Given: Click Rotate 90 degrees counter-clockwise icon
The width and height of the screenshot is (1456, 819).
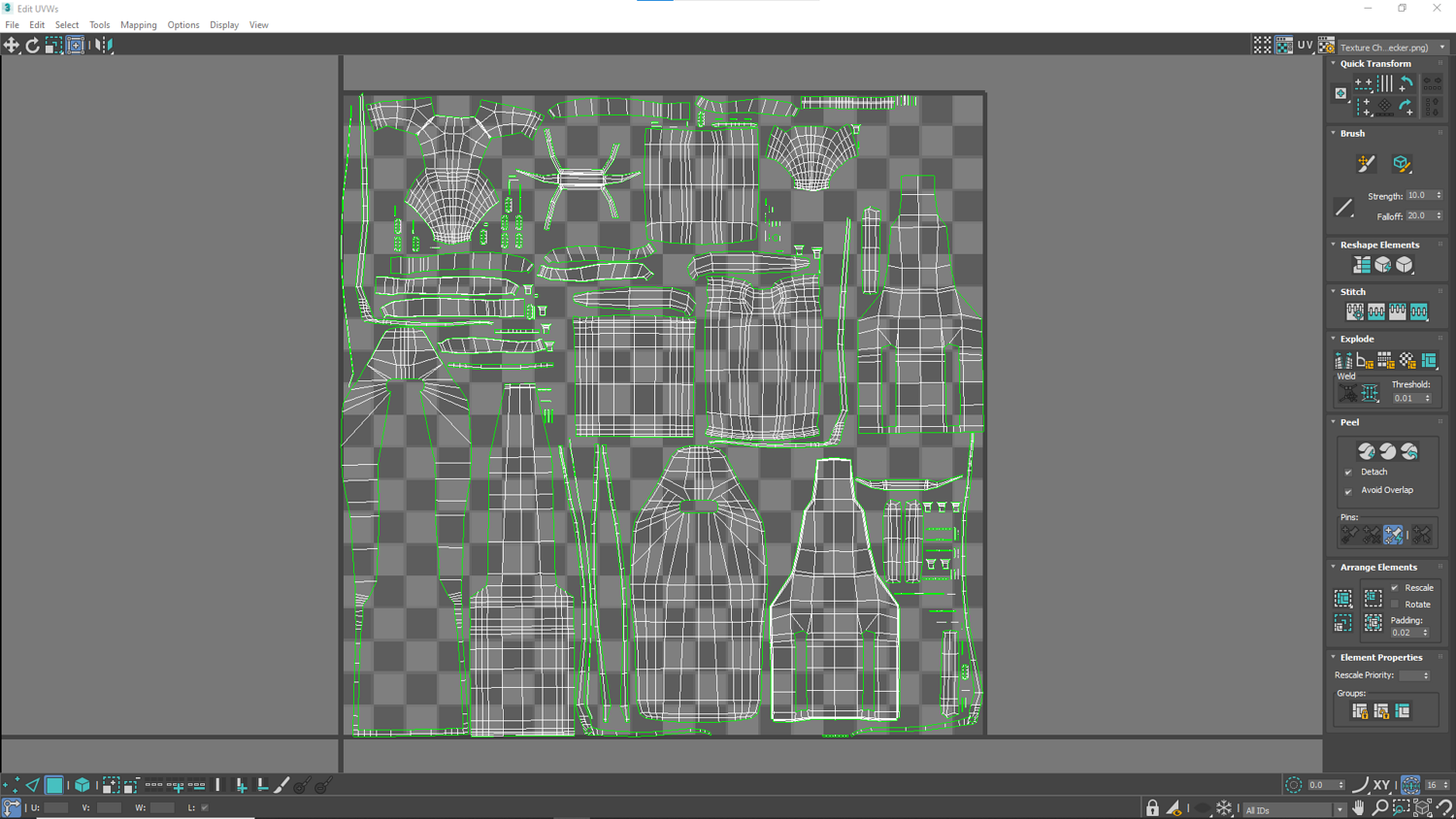Looking at the screenshot, I should tap(1406, 84).
